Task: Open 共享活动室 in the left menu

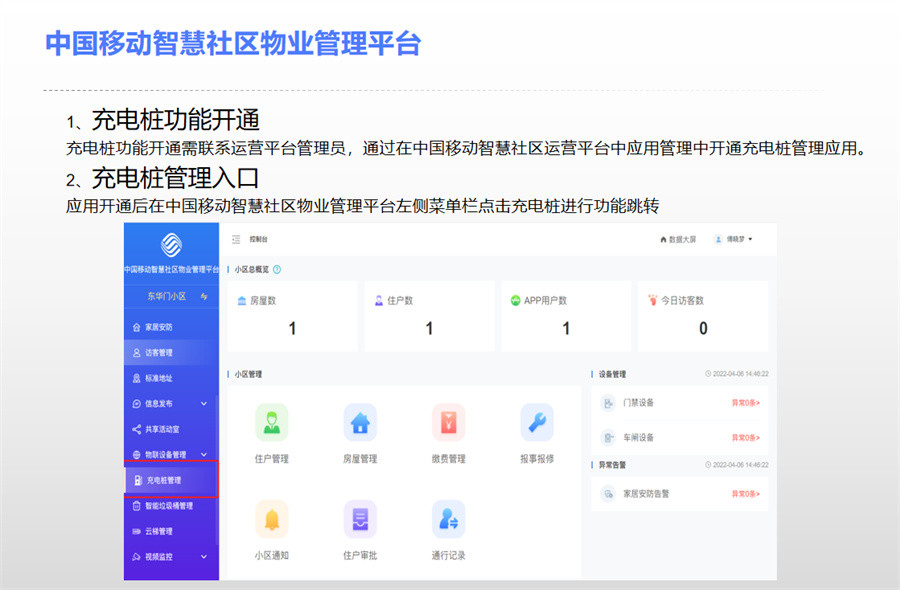Action: tap(171, 429)
